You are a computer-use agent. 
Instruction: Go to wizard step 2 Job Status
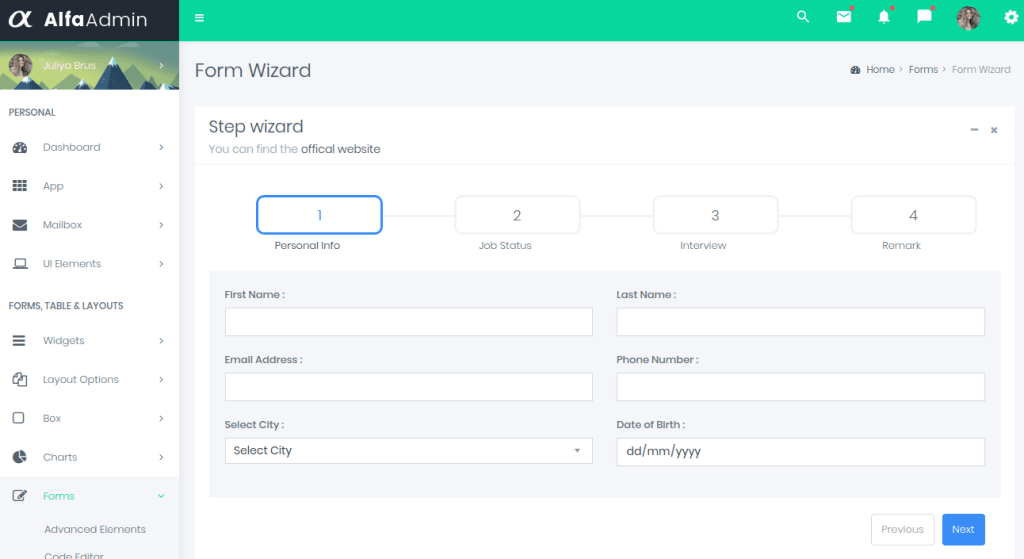point(517,215)
